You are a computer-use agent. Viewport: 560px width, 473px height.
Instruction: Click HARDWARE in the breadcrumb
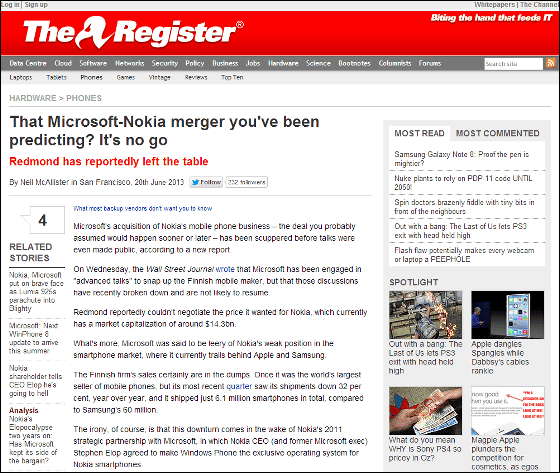(33, 98)
